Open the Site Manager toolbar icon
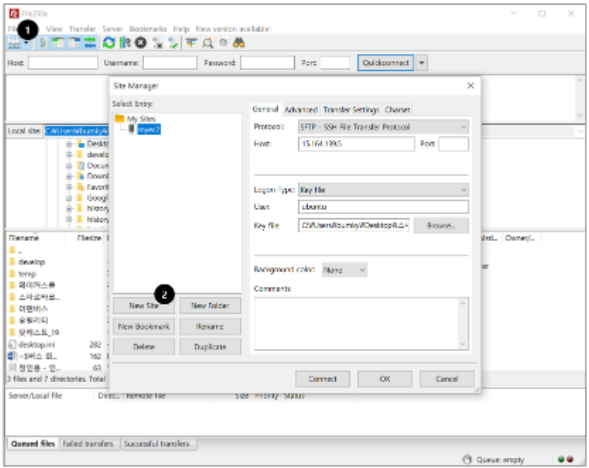 tap(14, 43)
